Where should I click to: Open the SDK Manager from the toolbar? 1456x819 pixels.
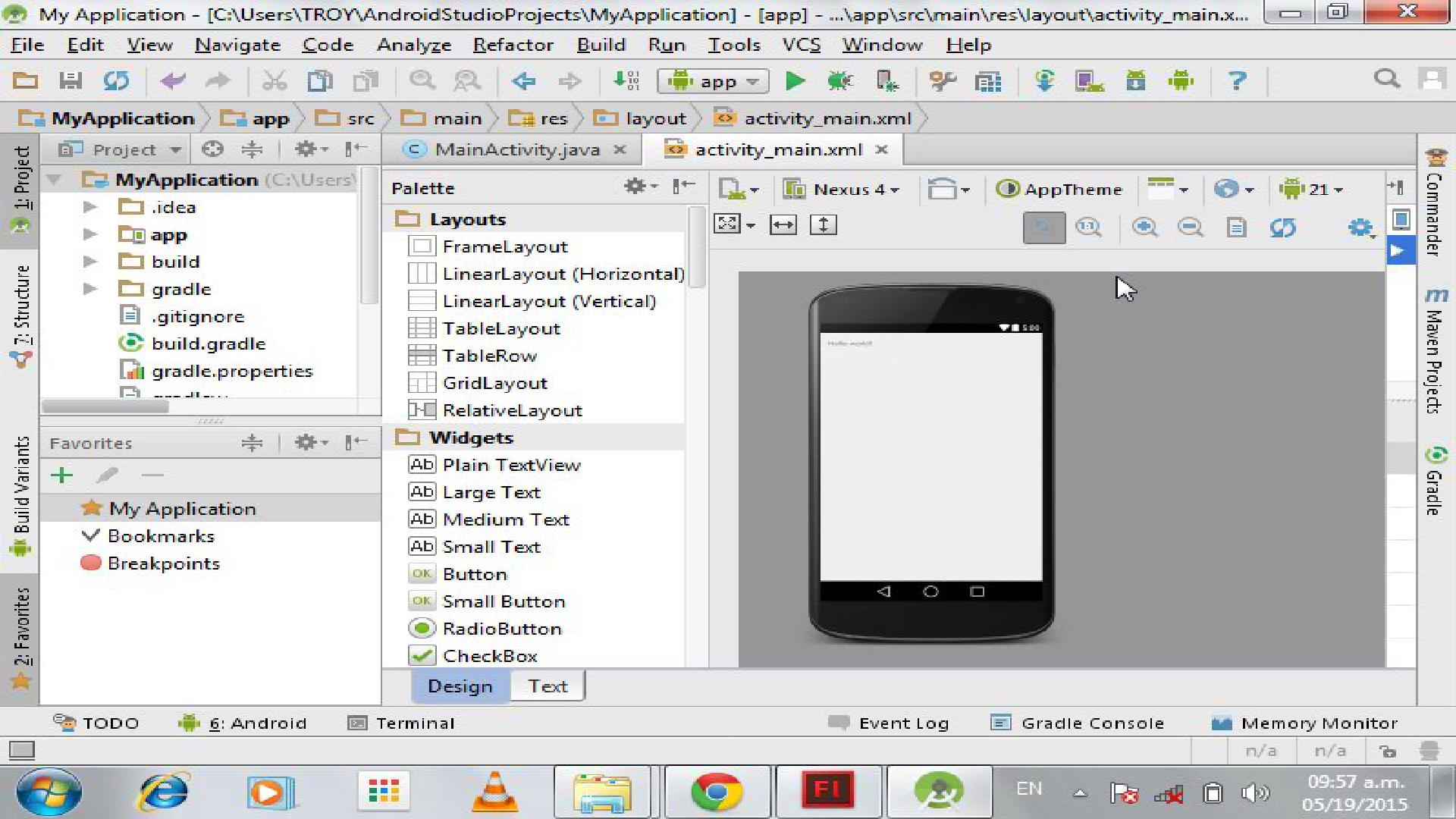[x=1136, y=81]
